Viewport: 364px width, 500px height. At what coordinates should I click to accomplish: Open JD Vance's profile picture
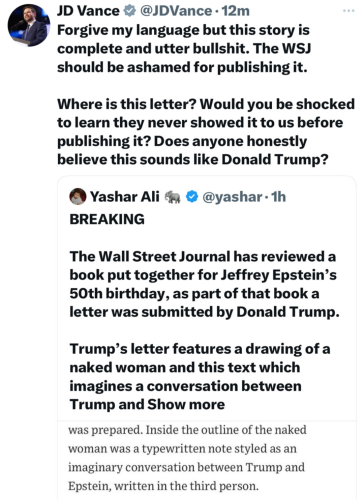point(29,25)
